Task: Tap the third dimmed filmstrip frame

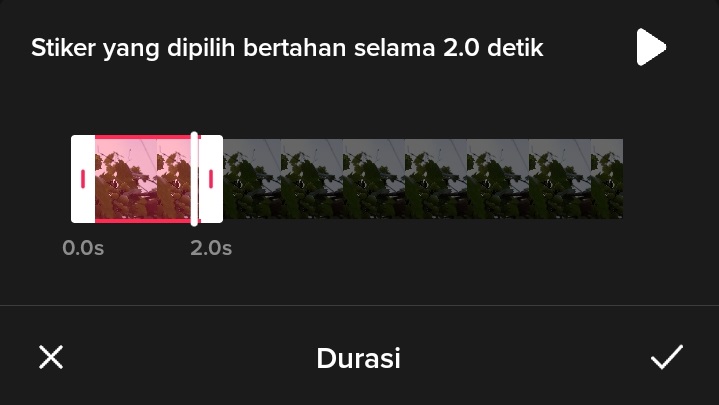Action: [x=374, y=179]
